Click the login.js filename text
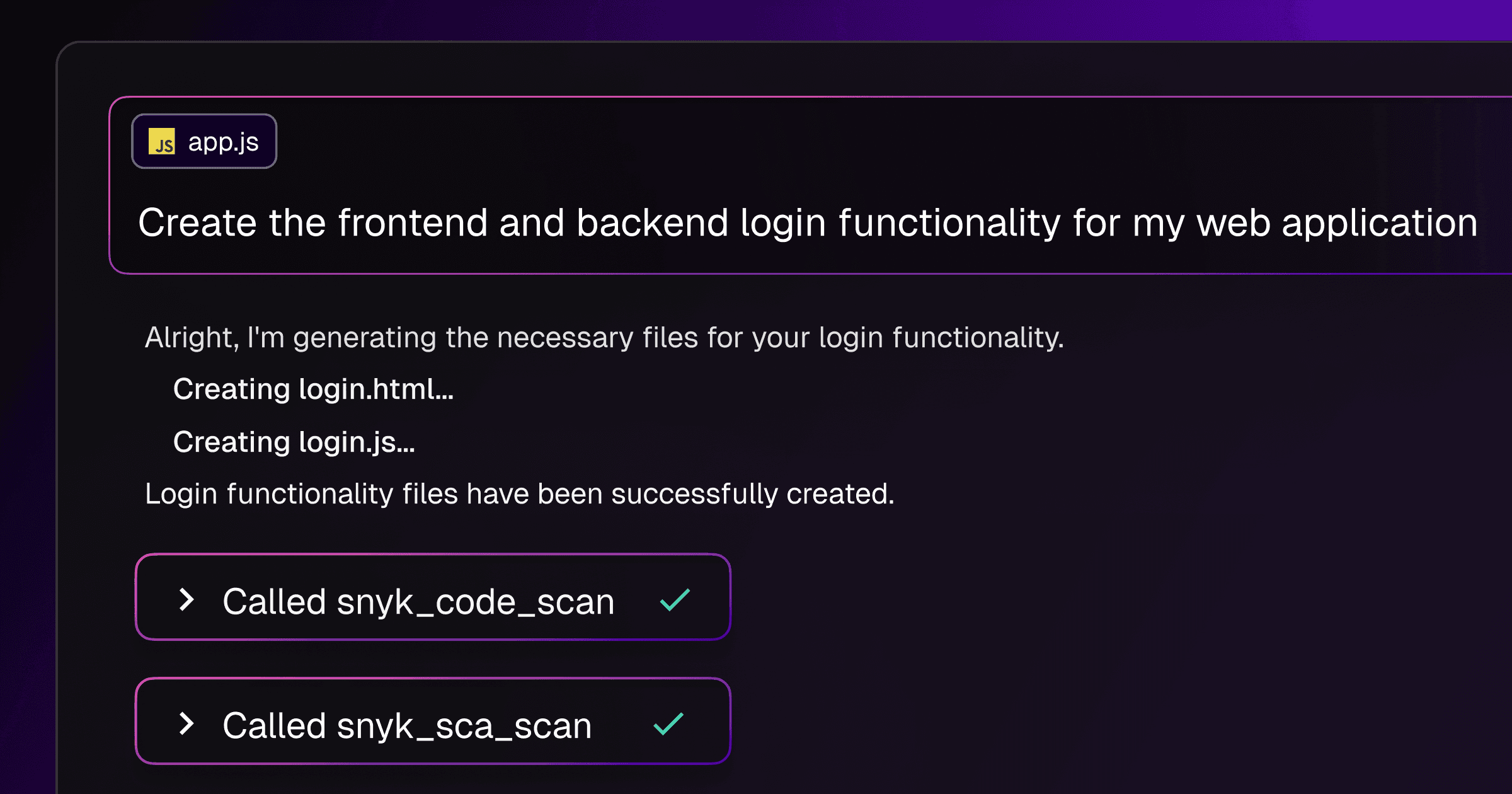Screen dimensions: 1512x794 pos(348,442)
